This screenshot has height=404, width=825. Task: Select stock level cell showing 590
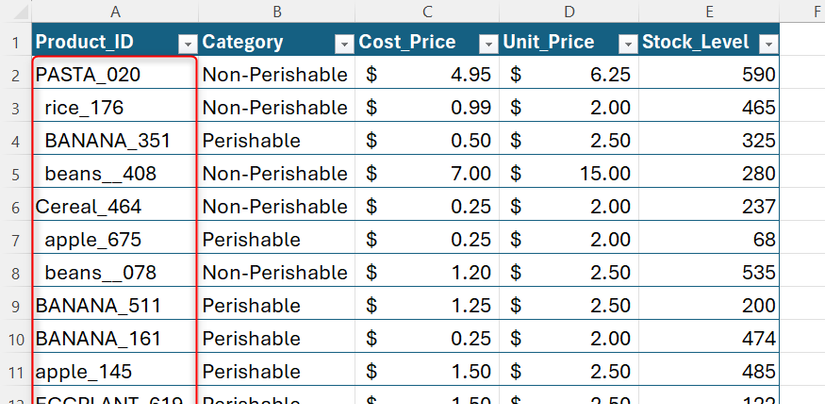point(708,75)
